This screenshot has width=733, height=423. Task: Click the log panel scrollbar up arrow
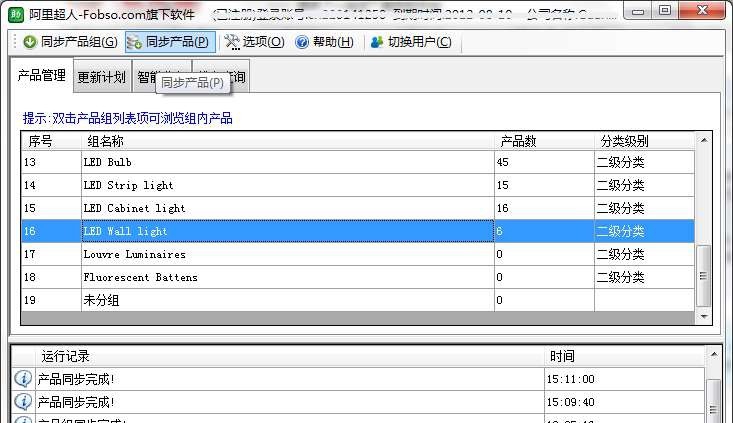click(713, 355)
